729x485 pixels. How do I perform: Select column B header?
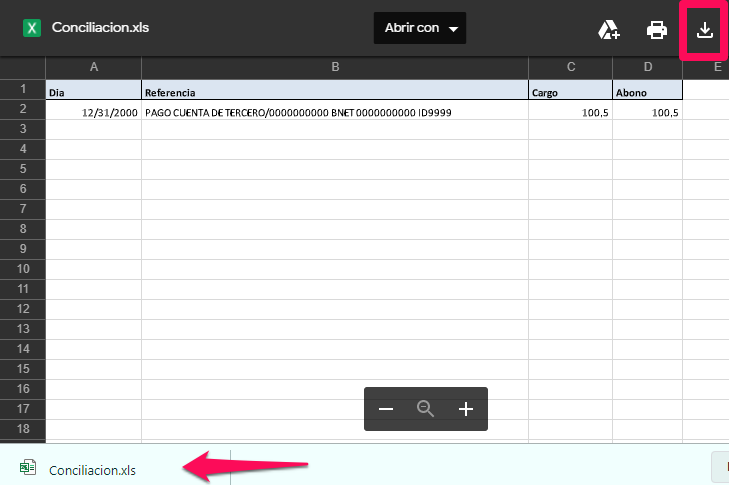335,67
